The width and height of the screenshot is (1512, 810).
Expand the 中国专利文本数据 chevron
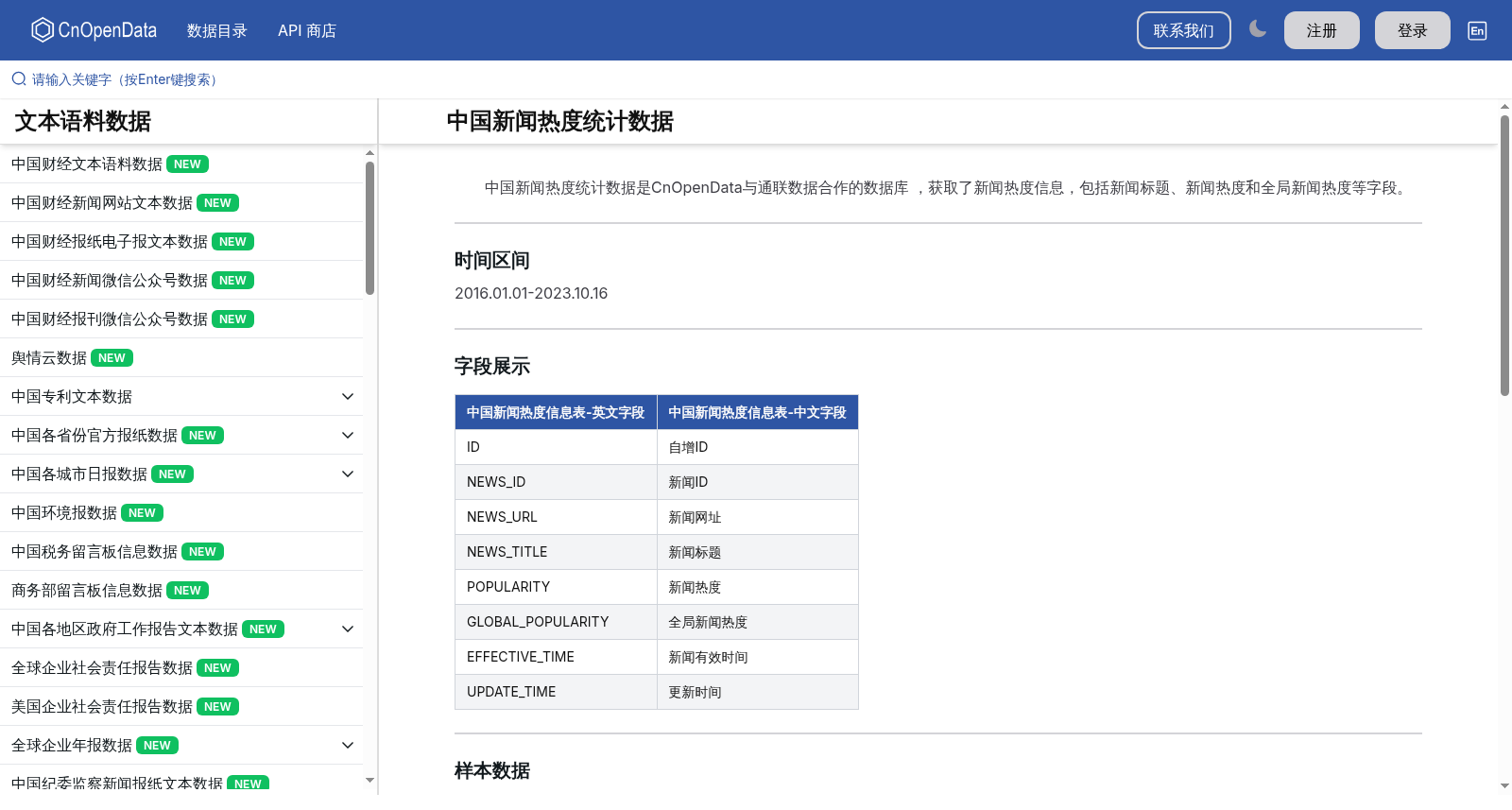click(348, 397)
